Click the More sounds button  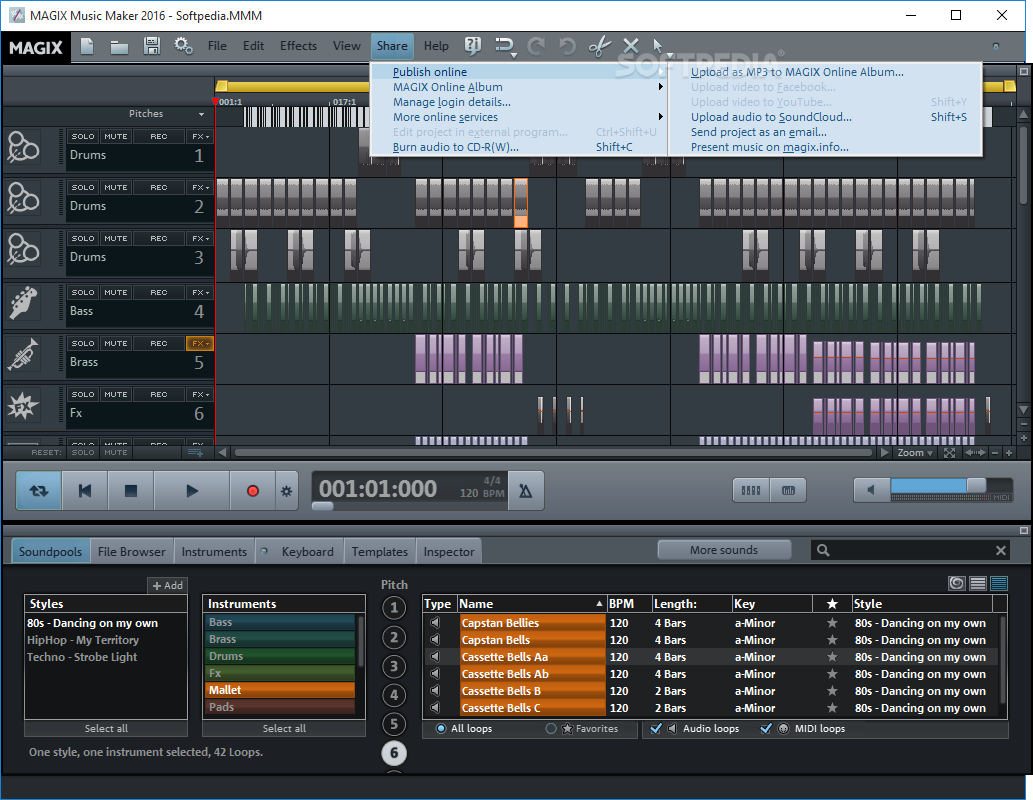[724, 550]
